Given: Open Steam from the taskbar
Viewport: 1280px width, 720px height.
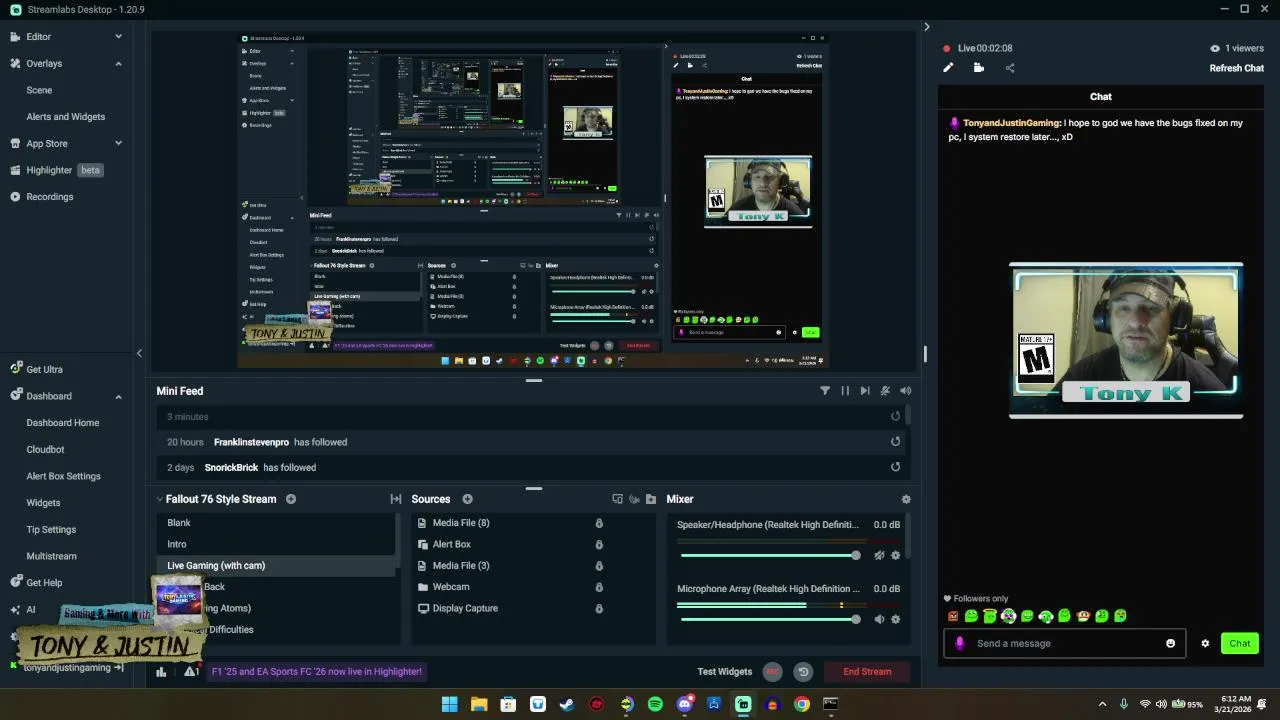Looking at the screenshot, I should point(567,704).
